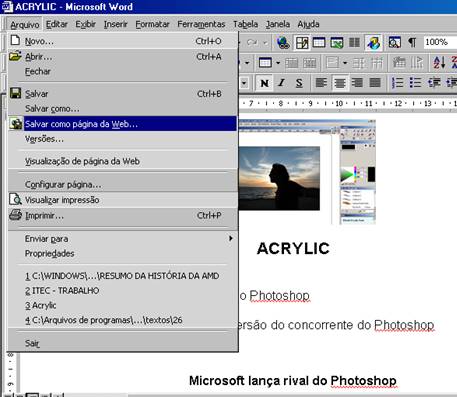The height and width of the screenshot is (397, 457).
Task: Select Visualização de página da Web
Action: pos(123,161)
